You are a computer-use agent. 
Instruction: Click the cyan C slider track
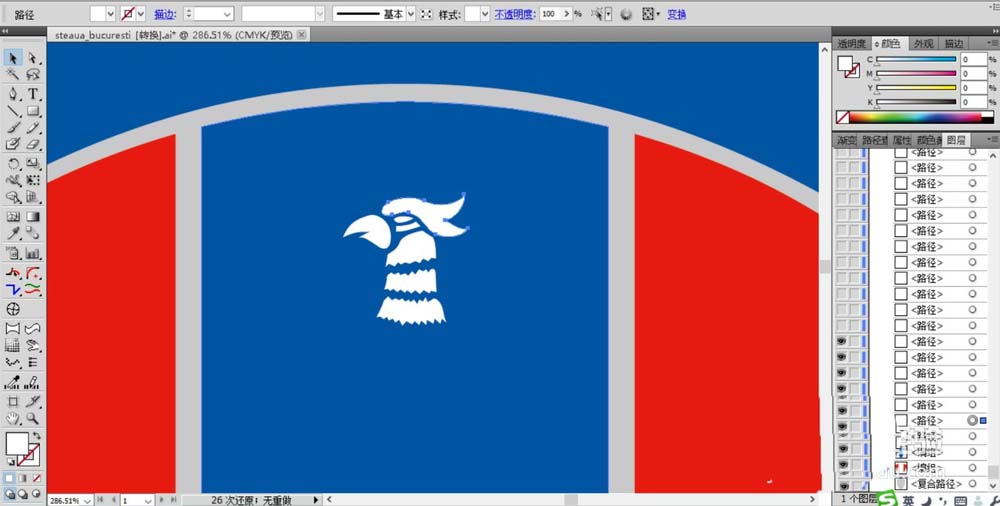click(916, 59)
